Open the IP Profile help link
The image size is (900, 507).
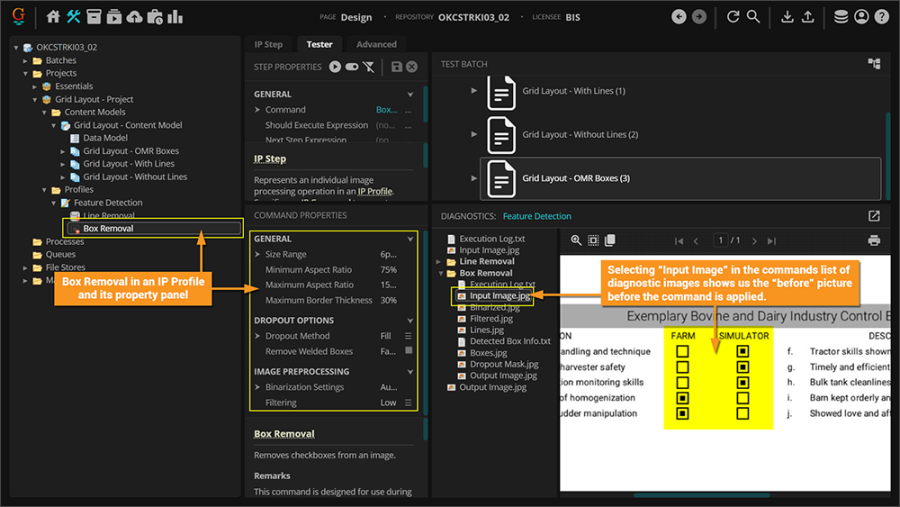click(x=375, y=191)
